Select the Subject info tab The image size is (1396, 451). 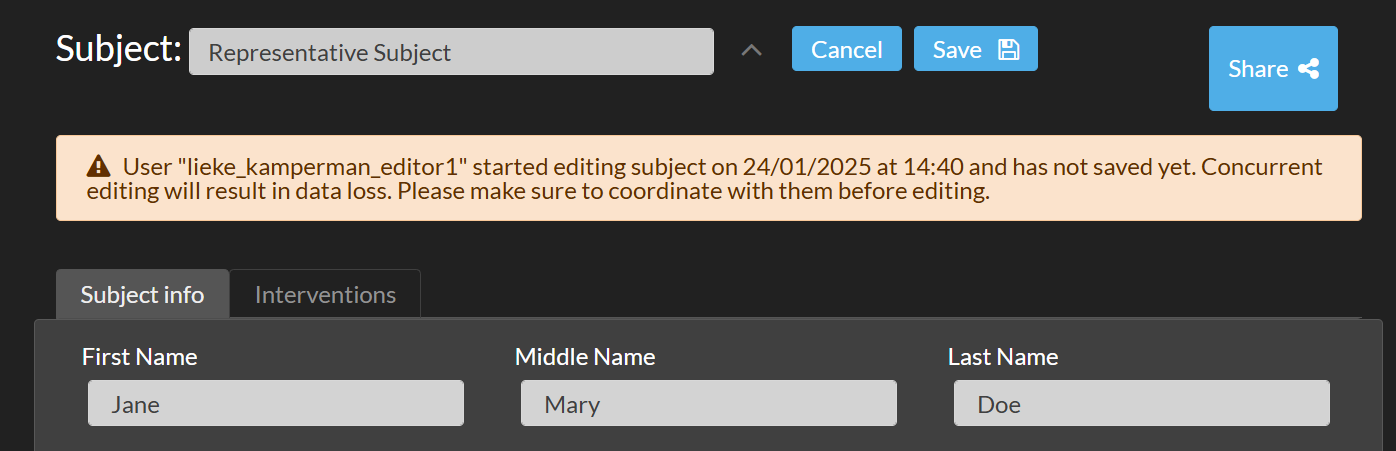142,294
